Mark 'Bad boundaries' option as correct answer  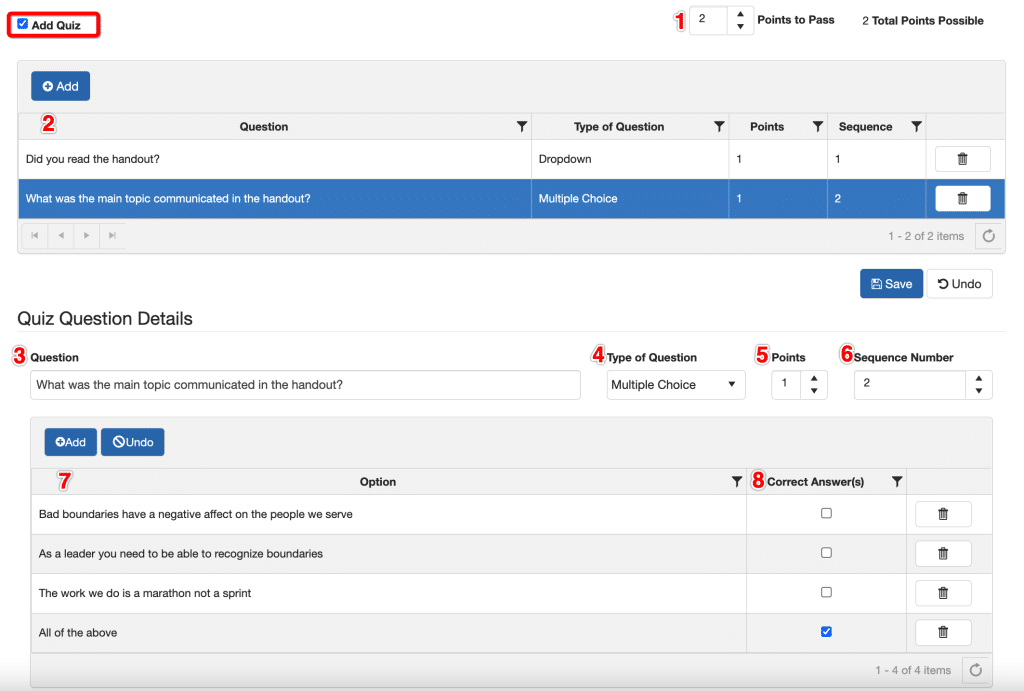tap(826, 514)
